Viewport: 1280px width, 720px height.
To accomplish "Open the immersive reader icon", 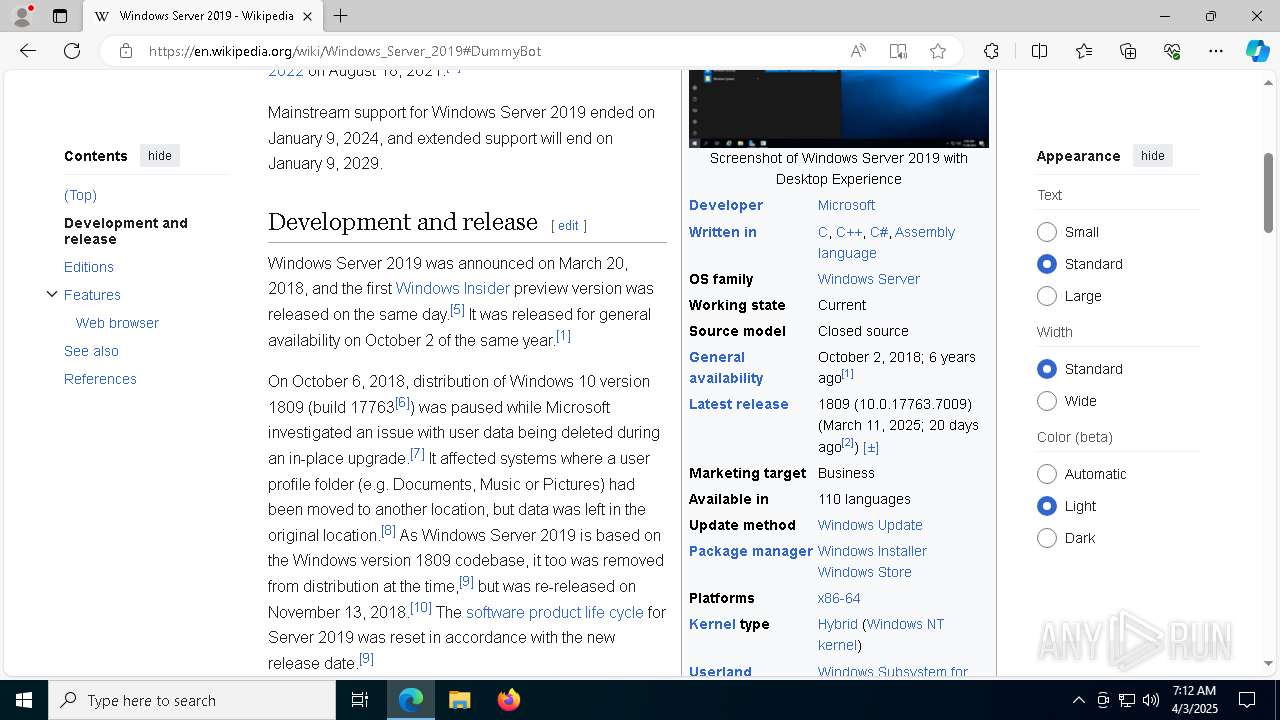I will click(x=898, y=51).
